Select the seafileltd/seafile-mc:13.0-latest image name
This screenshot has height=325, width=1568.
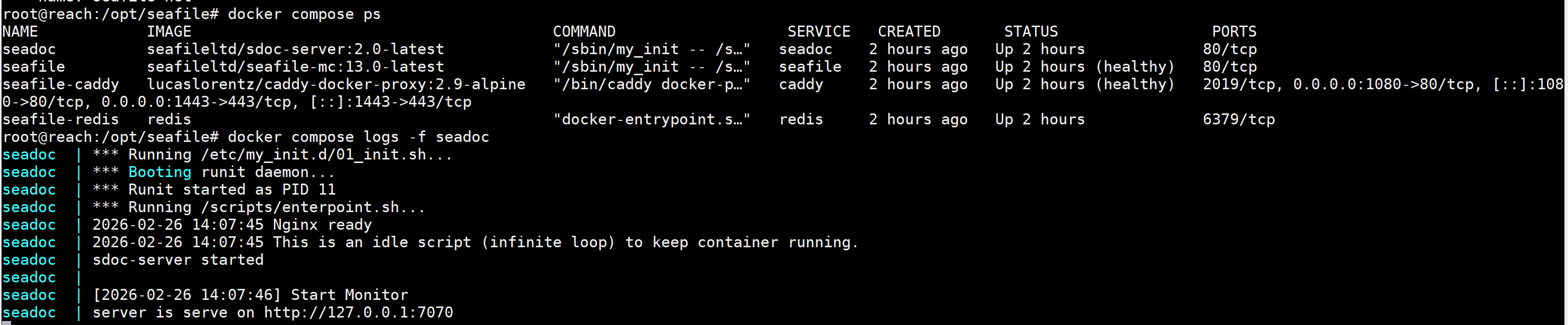[295, 67]
